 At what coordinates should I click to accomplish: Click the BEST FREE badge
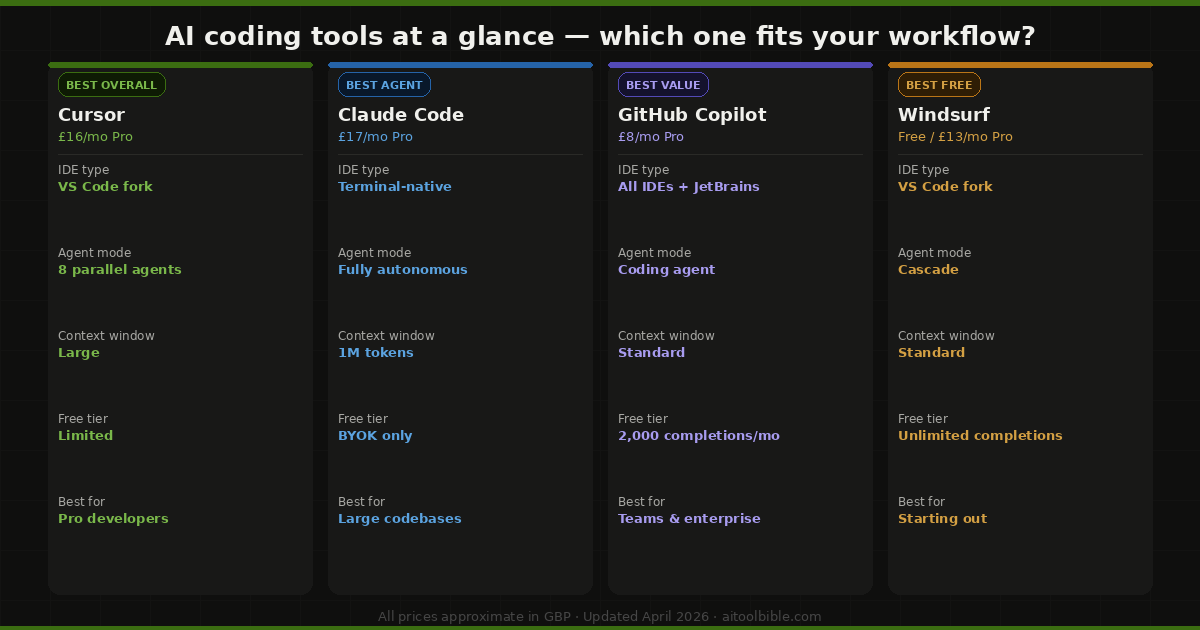[939, 85]
